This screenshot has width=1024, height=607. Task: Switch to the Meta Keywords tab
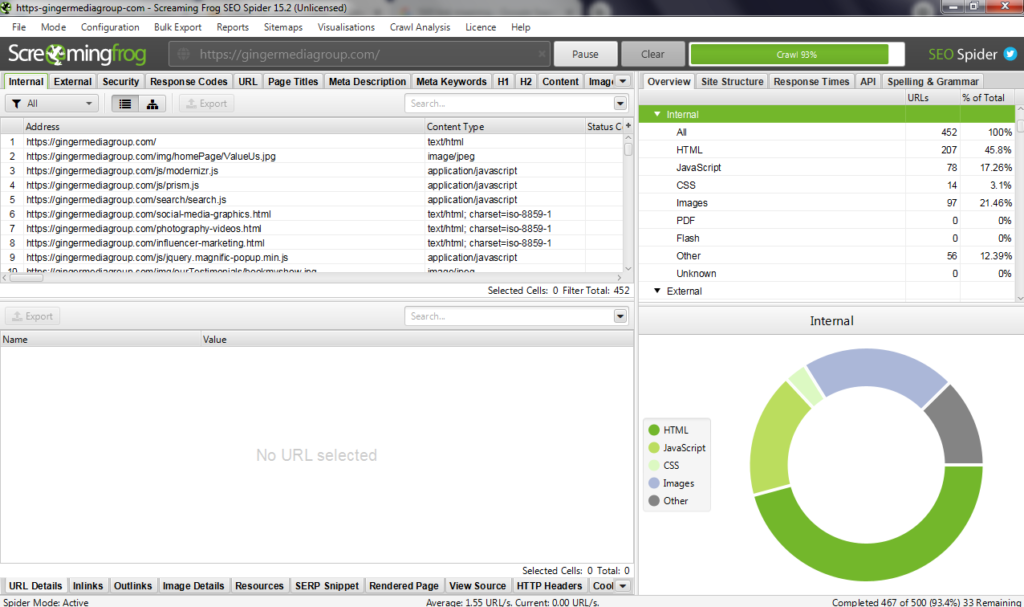click(x=451, y=82)
